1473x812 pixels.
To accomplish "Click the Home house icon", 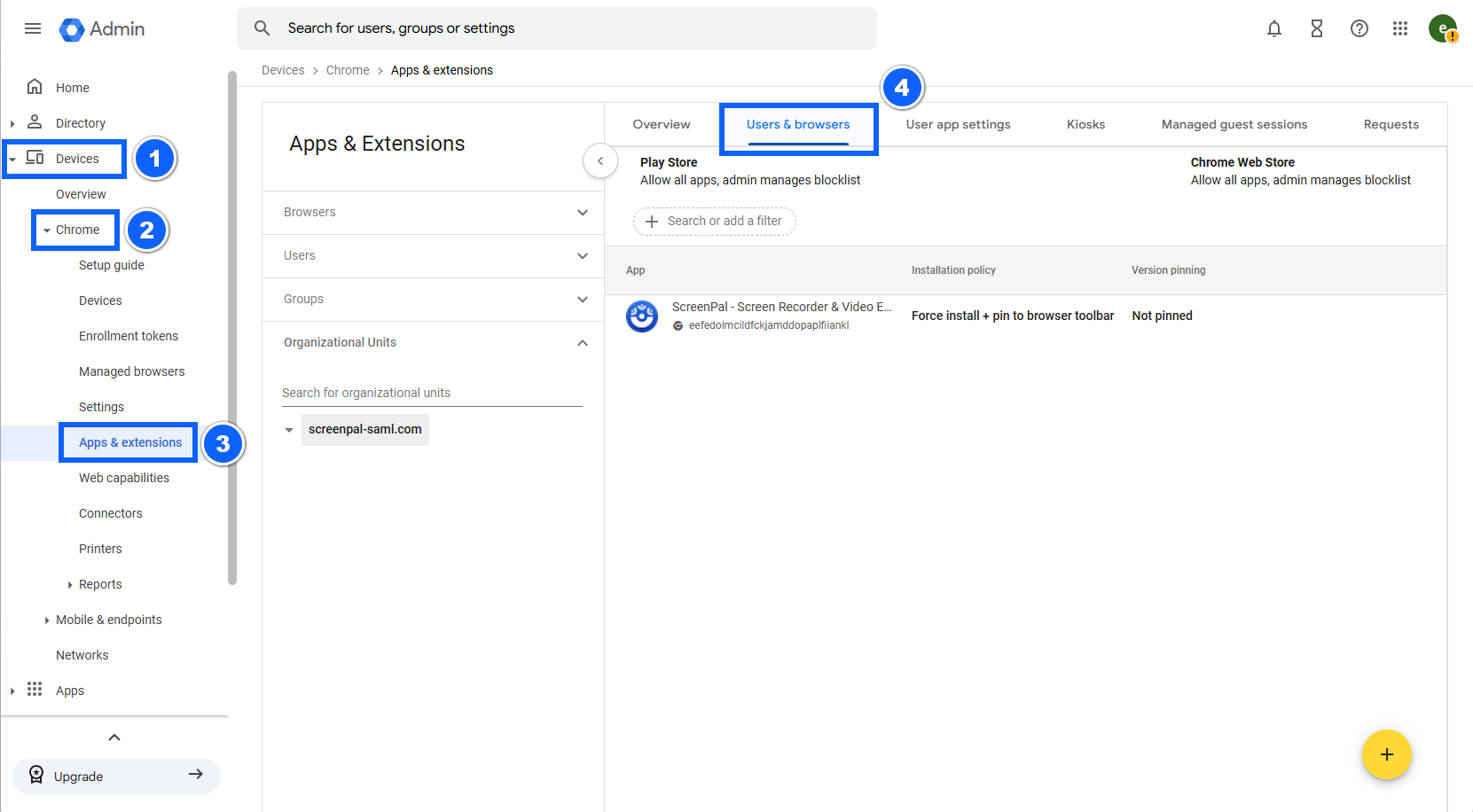I will (35, 86).
